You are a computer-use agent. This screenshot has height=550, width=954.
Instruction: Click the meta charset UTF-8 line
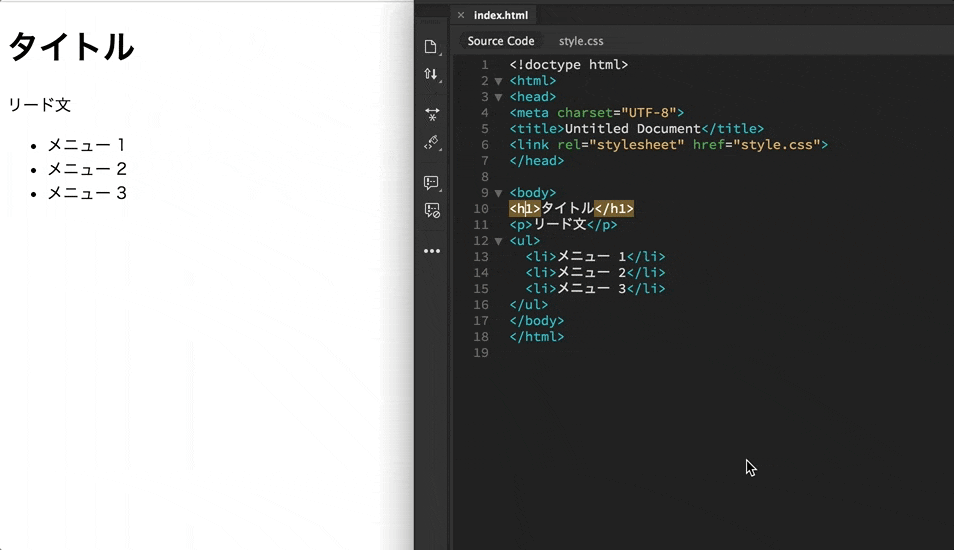tap(596, 113)
